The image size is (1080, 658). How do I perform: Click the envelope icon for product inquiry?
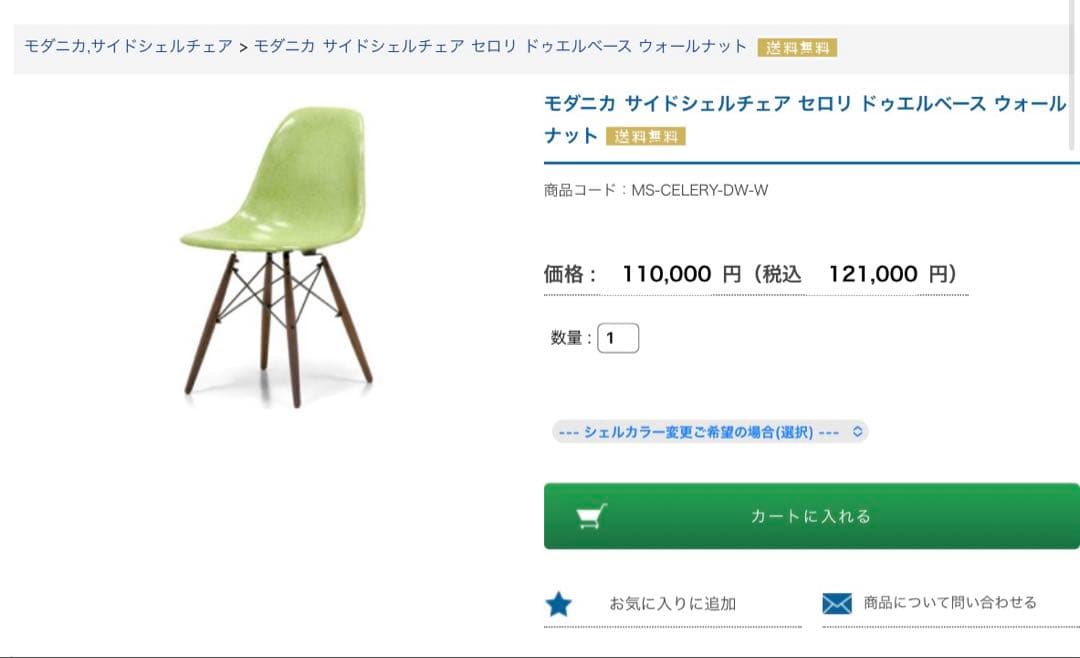click(x=838, y=602)
